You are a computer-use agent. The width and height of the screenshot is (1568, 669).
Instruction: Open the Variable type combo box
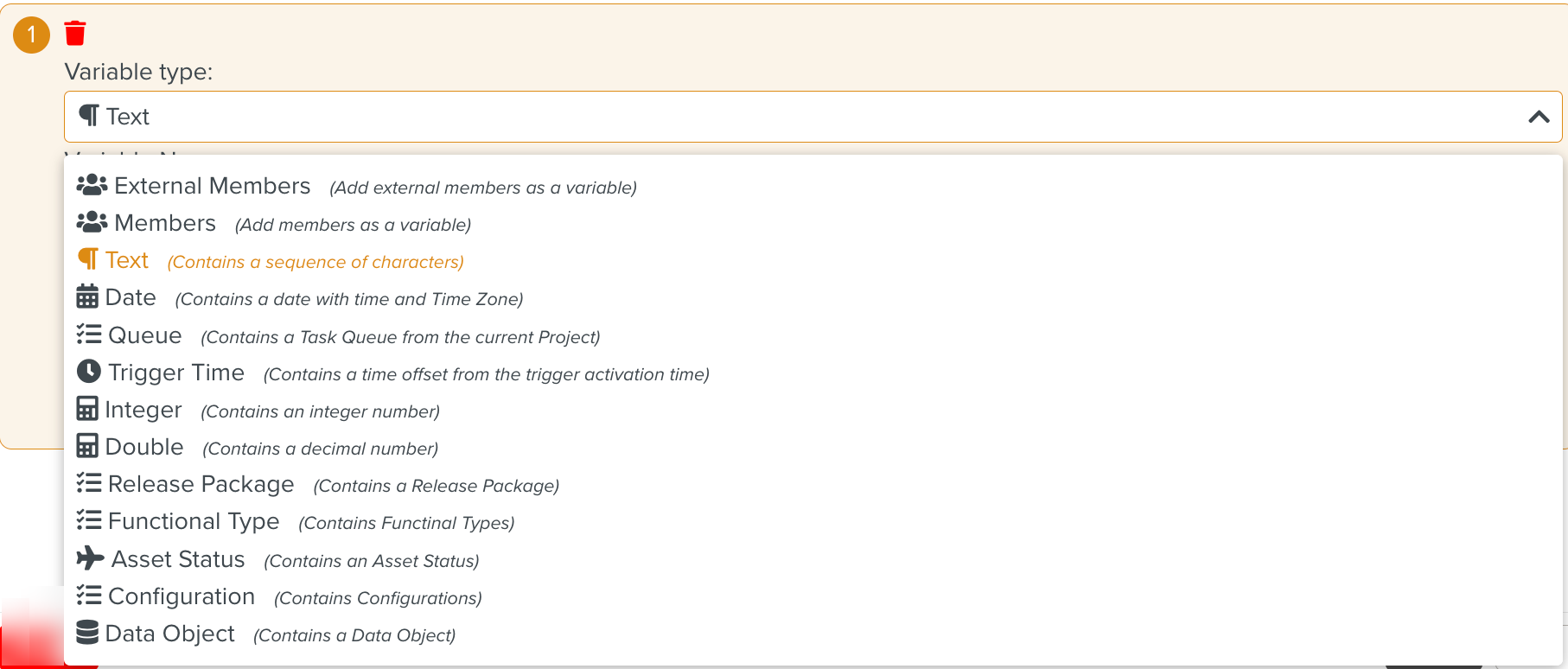pyautogui.click(x=778, y=116)
